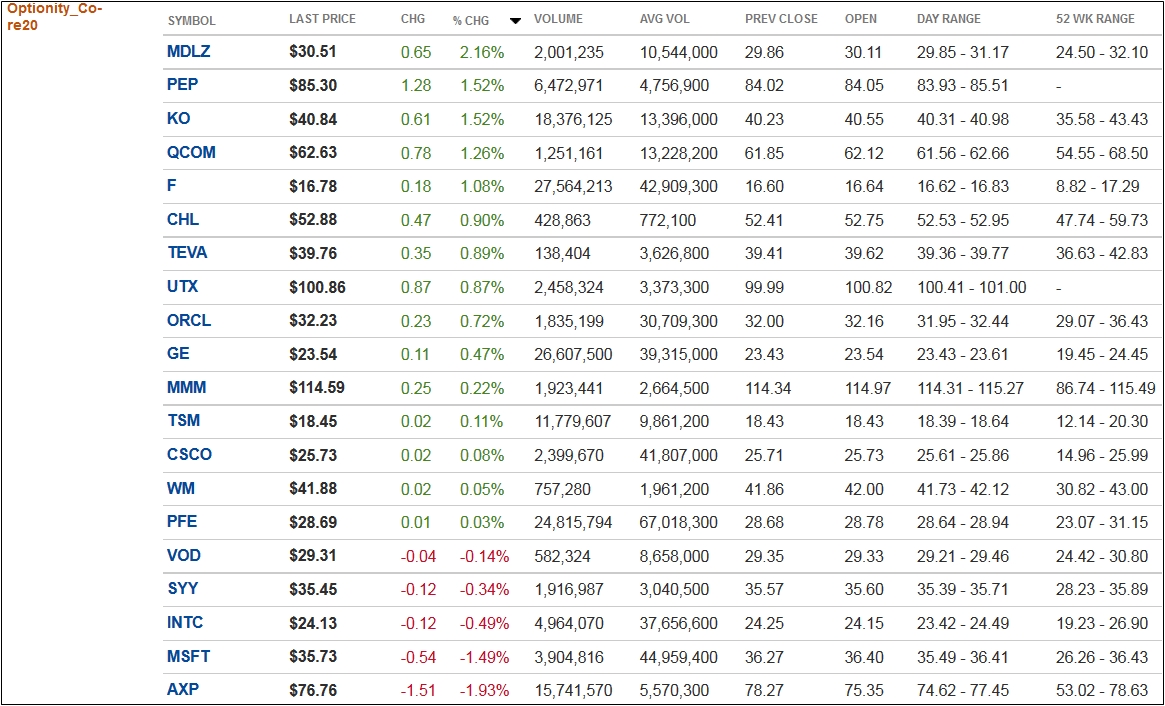The image size is (1165, 706).
Task: Open the VOD ticker symbol link
Action: click(184, 556)
